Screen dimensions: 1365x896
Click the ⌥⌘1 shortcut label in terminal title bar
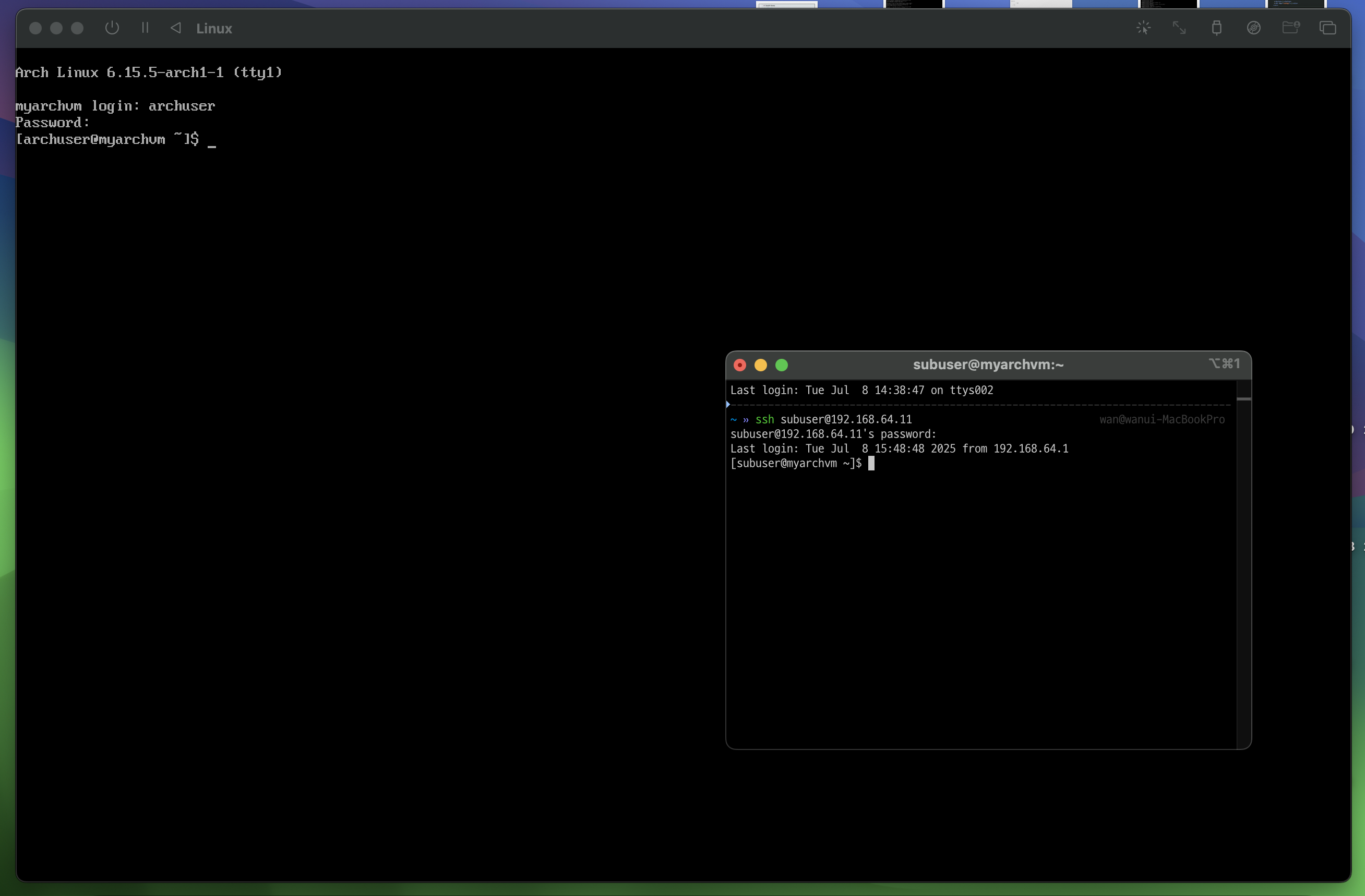[x=1224, y=364]
